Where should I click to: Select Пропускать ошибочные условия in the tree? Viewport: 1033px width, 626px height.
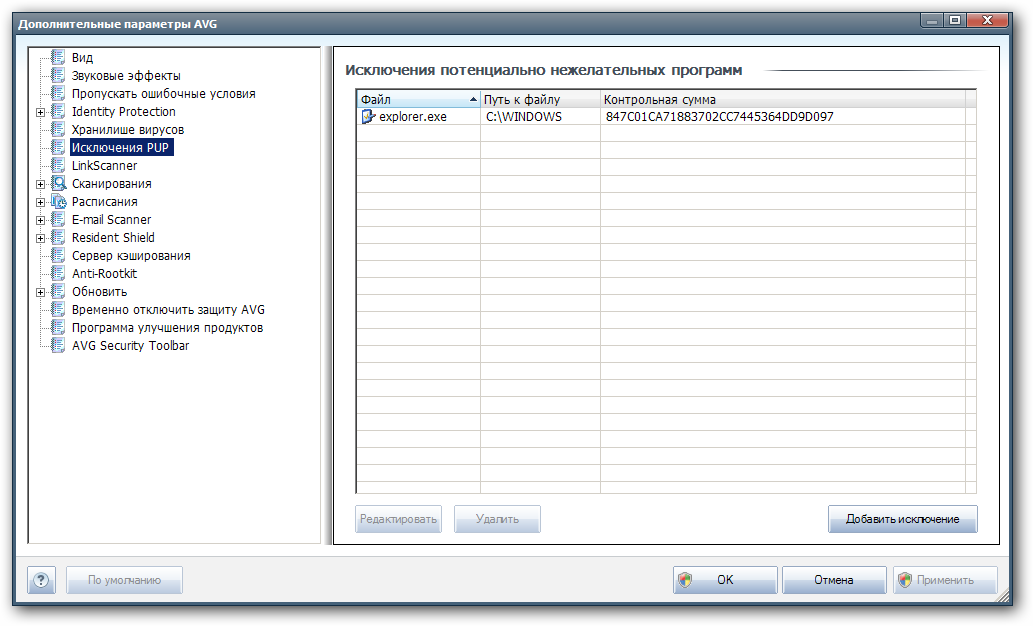(x=163, y=93)
